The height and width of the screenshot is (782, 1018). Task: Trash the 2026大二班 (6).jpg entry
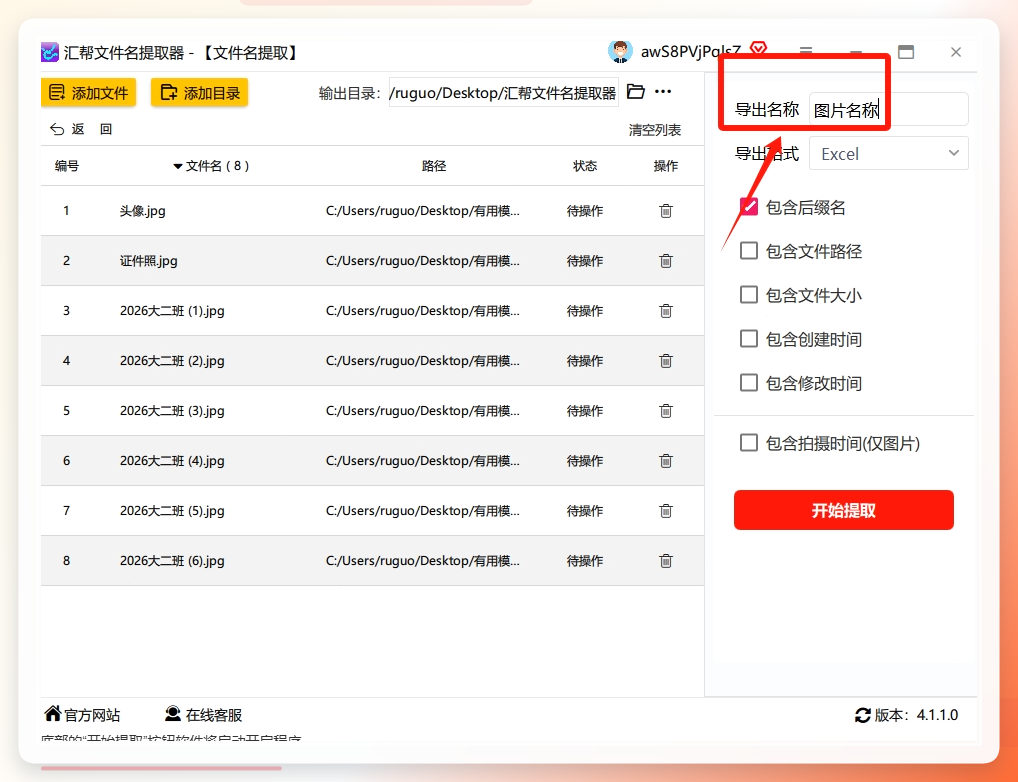tap(665, 561)
